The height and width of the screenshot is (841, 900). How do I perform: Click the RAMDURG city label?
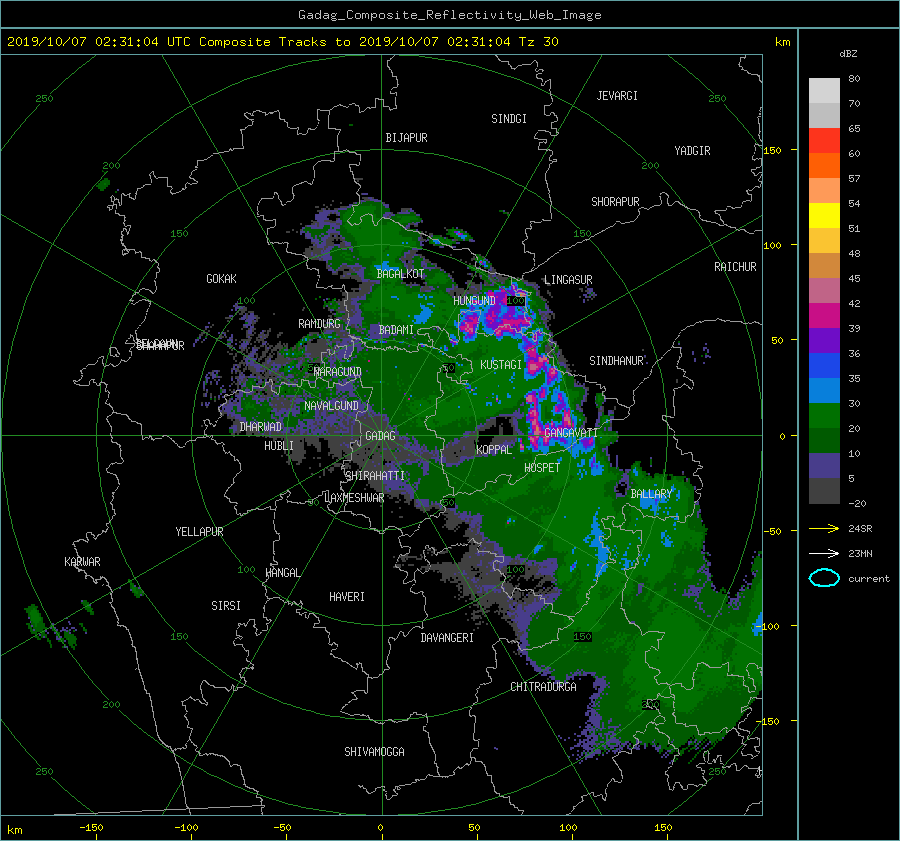coord(319,324)
